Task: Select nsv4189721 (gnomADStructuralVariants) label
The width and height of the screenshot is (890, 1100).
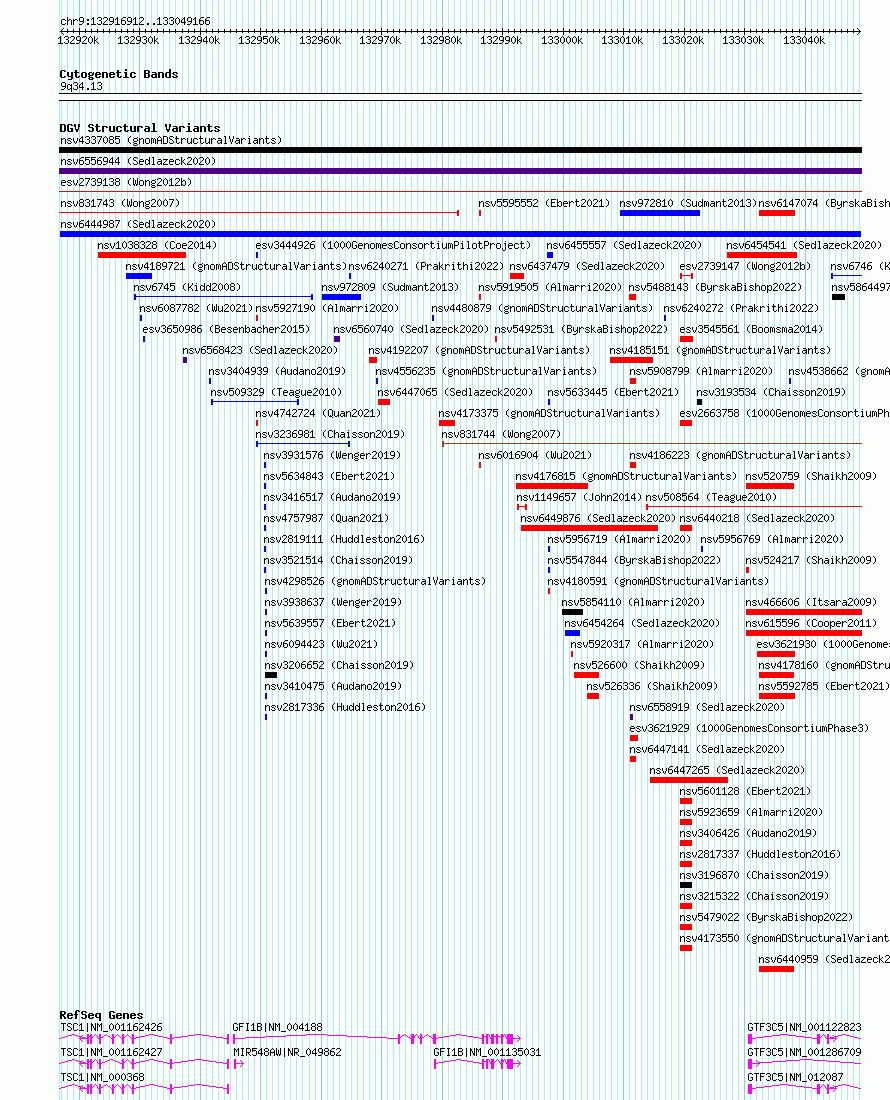Action: point(236,267)
